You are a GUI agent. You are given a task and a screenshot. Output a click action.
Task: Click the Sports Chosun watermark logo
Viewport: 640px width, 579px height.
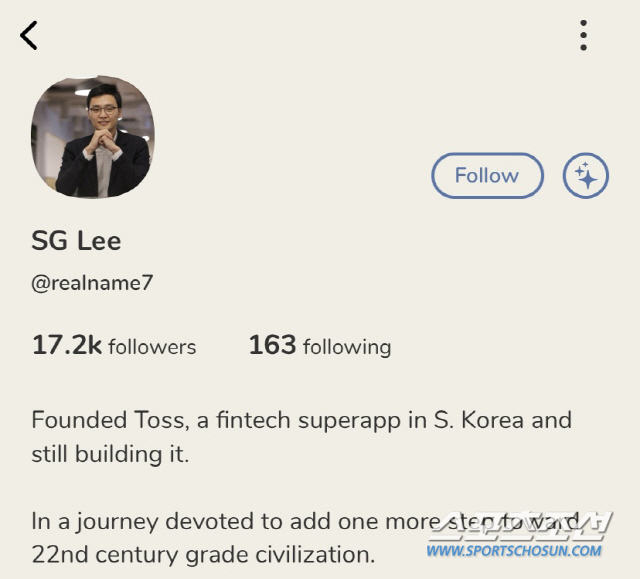520,526
